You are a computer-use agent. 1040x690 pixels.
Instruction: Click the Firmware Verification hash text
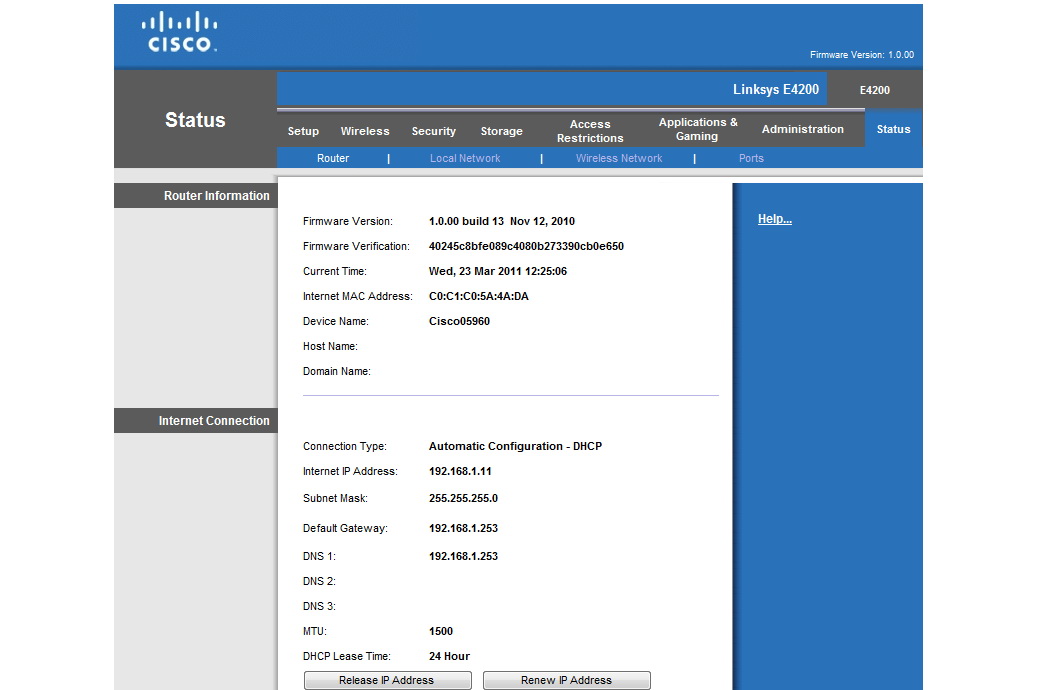pos(526,246)
